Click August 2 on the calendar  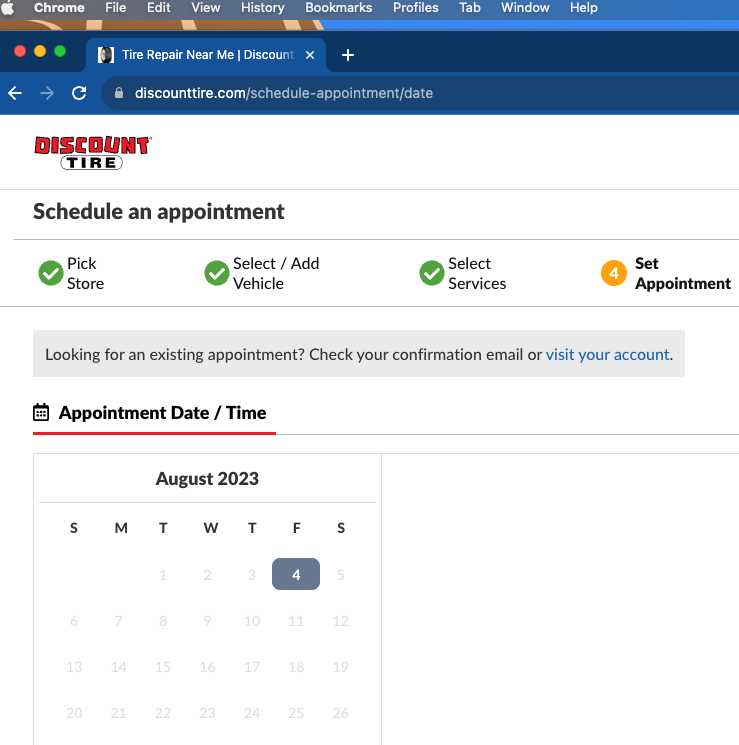[x=207, y=575]
